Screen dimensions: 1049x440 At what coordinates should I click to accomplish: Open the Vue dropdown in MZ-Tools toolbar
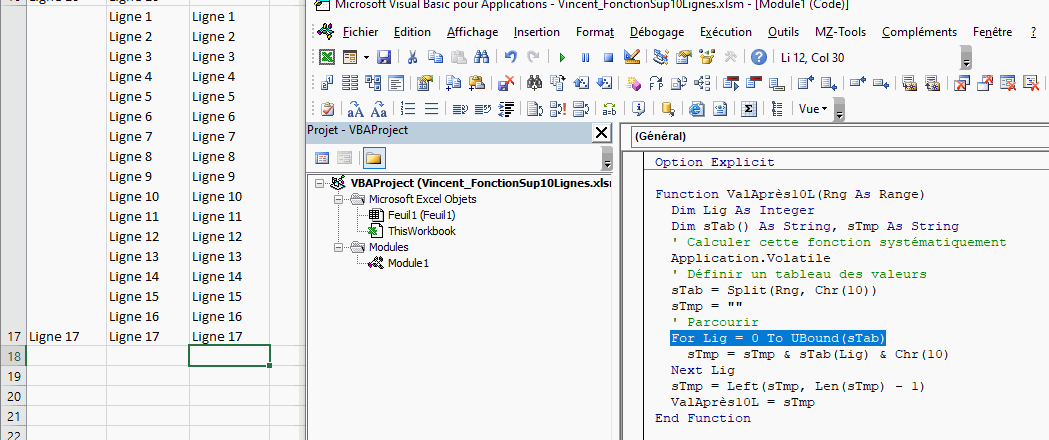point(813,109)
